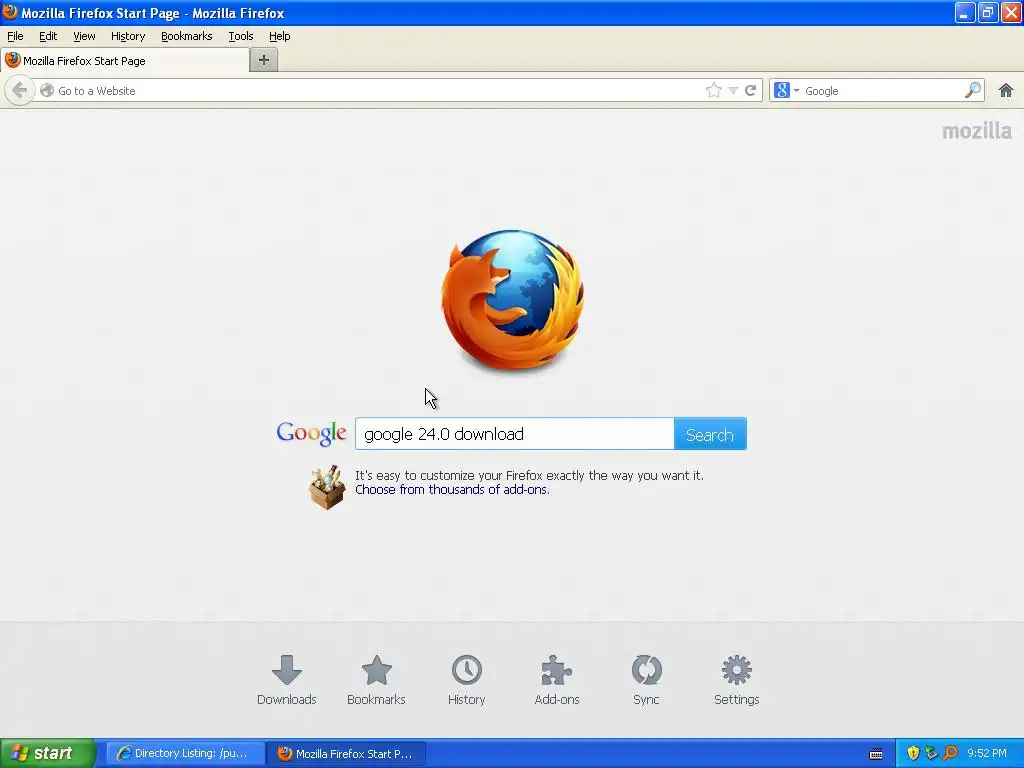The width and height of the screenshot is (1024, 768).
Task: Go to the Home page icon
Action: pyautogui.click(x=1006, y=90)
